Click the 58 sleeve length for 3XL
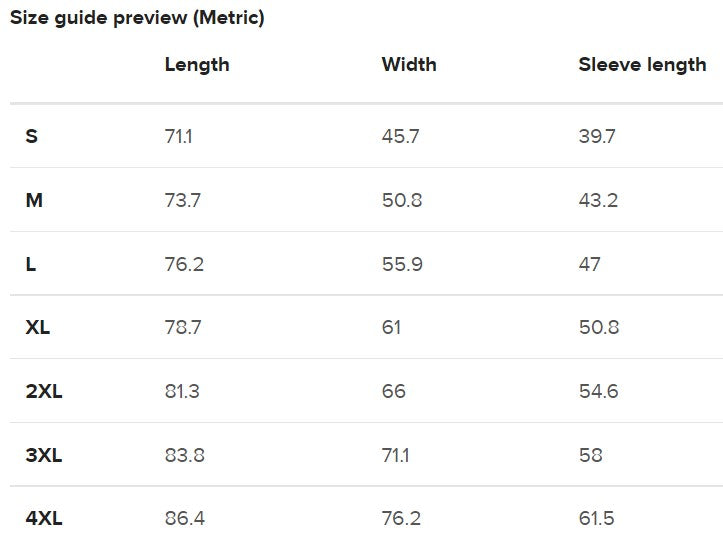This screenshot has height=543, width=723. click(591, 455)
